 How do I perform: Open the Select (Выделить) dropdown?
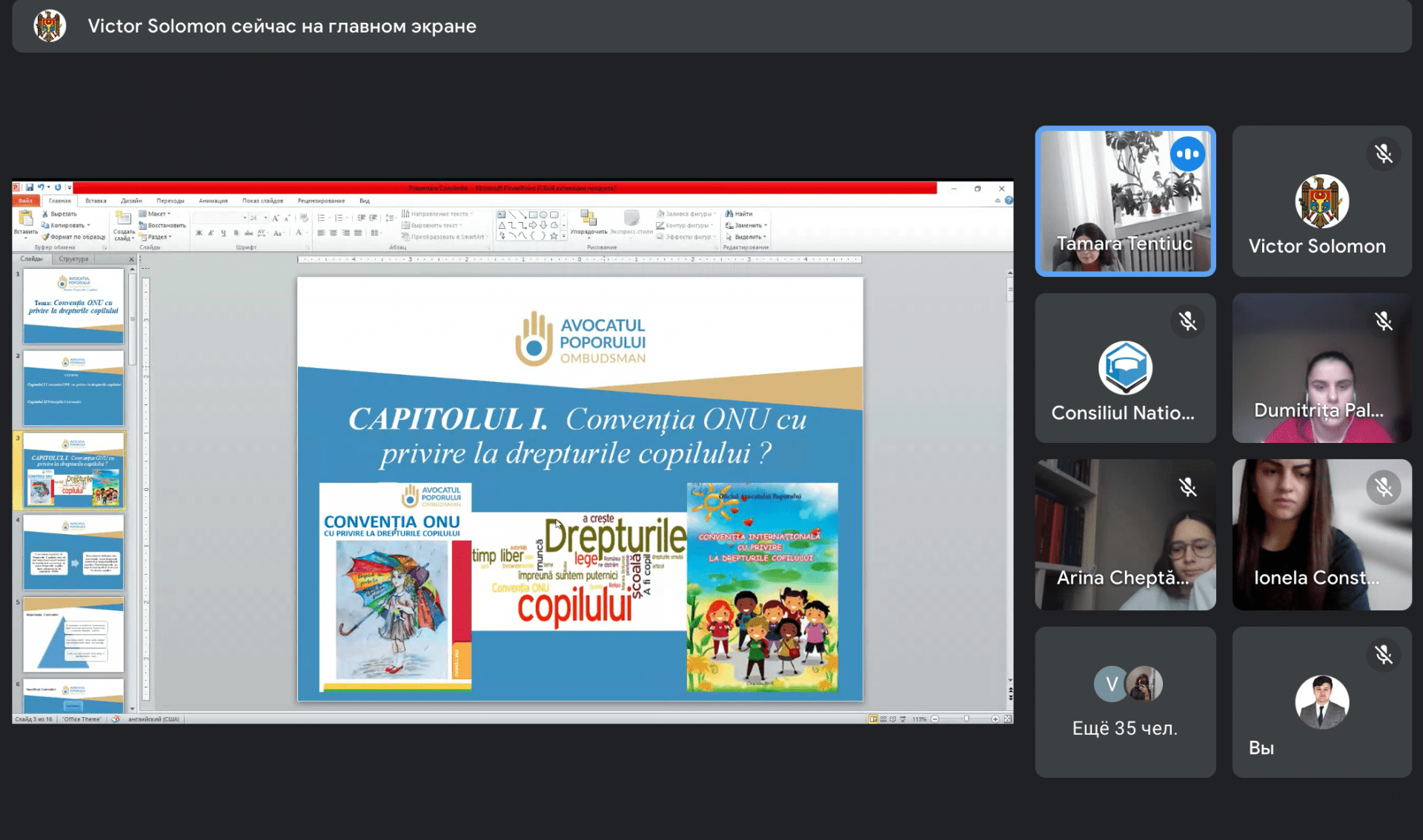click(x=746, y=237)
